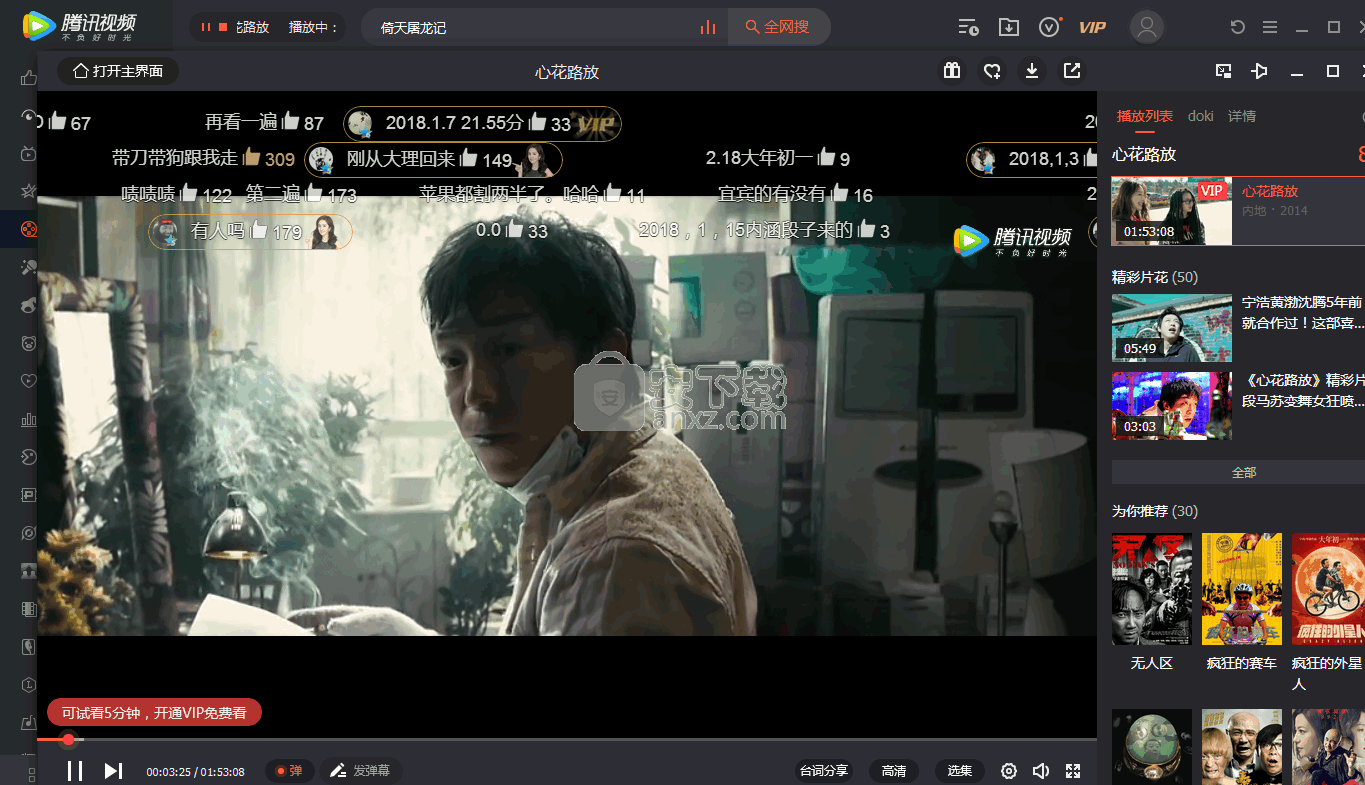Viewport: 1365px width, 785px height.
Task: Click the playback time 00:03:25 / 01:53:08
Action: (195, 772)
